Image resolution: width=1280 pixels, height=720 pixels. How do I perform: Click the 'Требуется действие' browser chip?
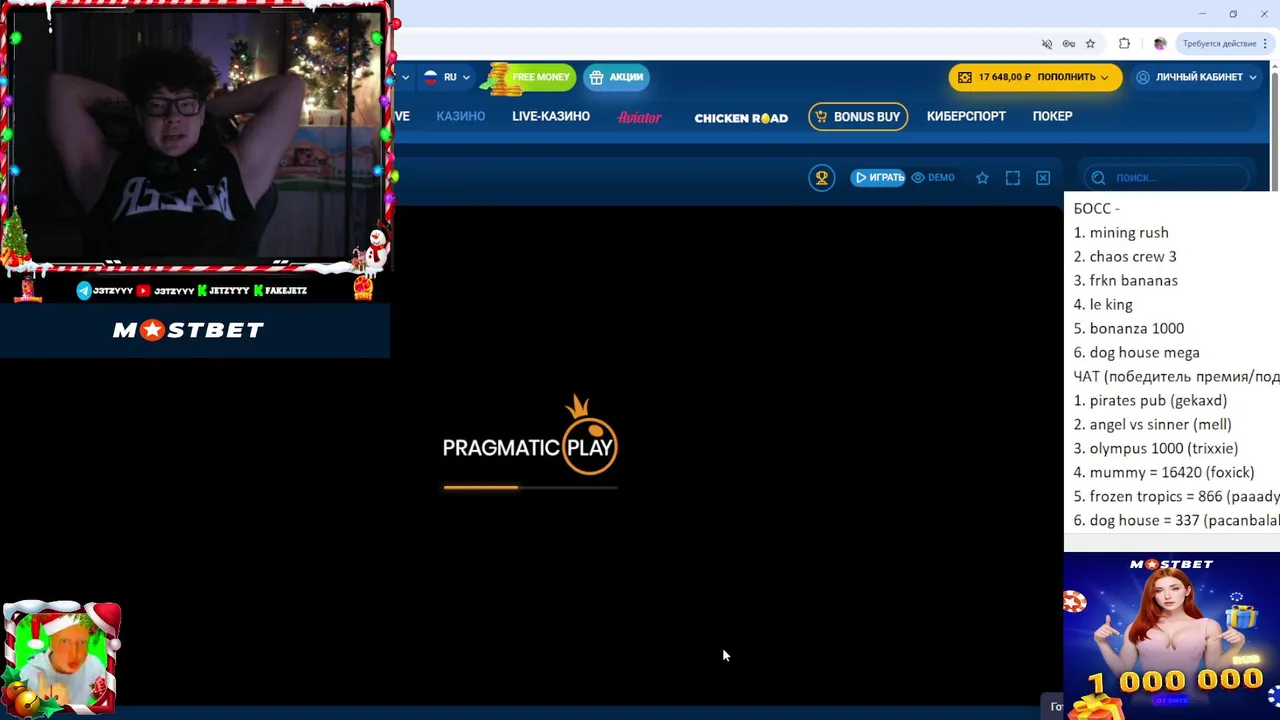click(1219, 44)
